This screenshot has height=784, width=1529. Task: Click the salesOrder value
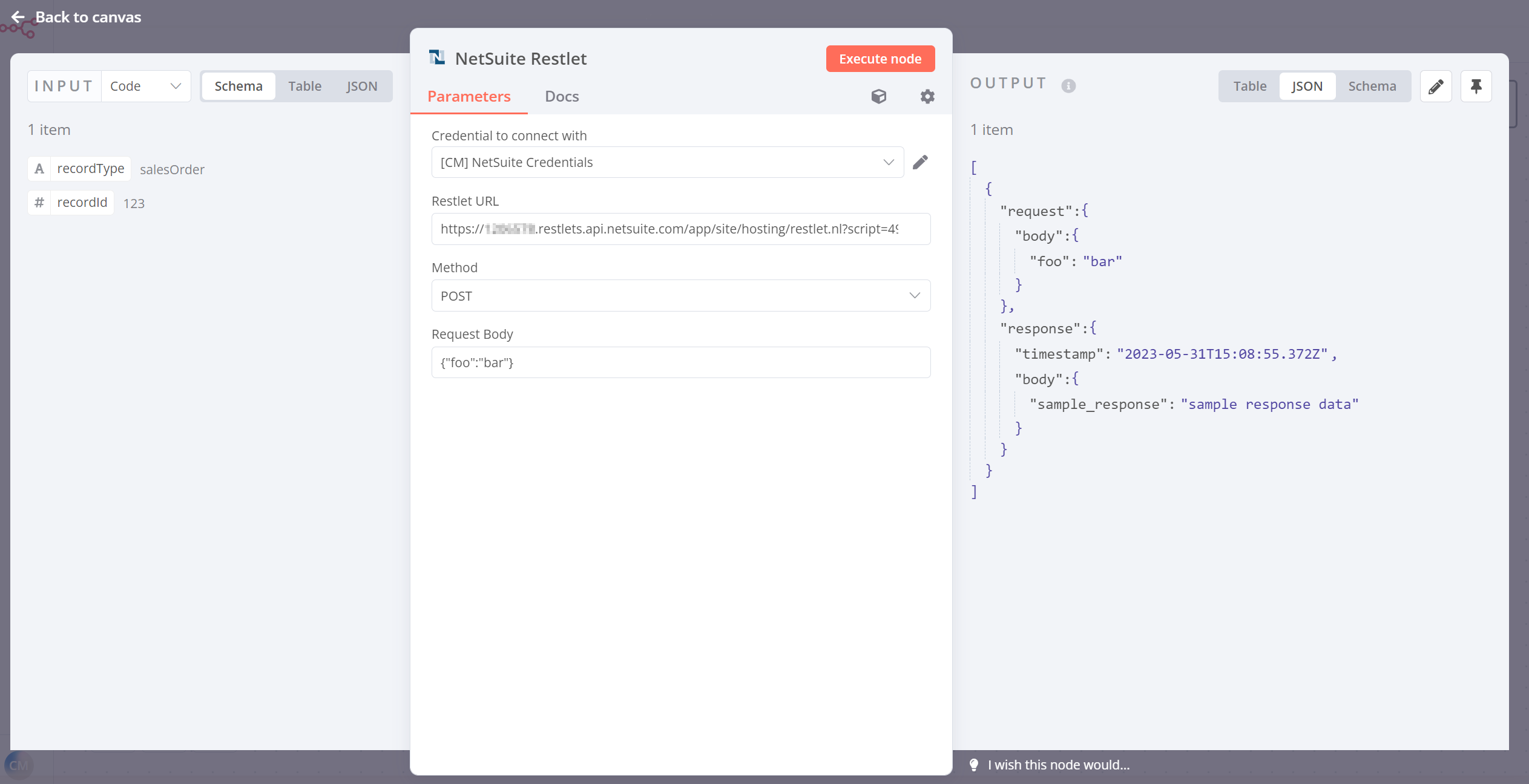pos(172,169)
